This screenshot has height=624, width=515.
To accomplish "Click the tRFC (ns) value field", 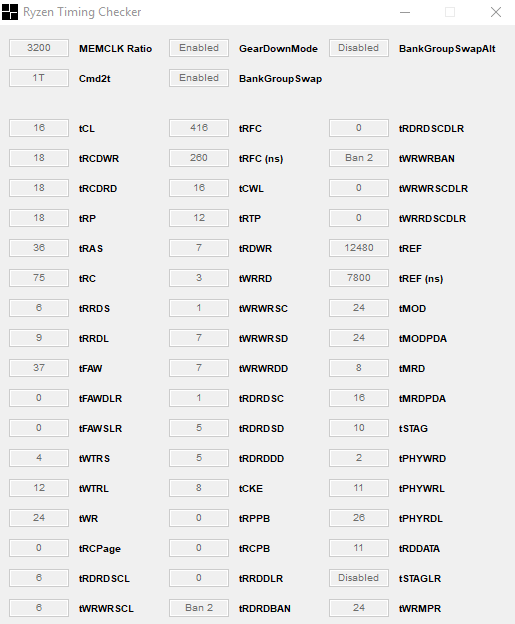I will (199, 158).
